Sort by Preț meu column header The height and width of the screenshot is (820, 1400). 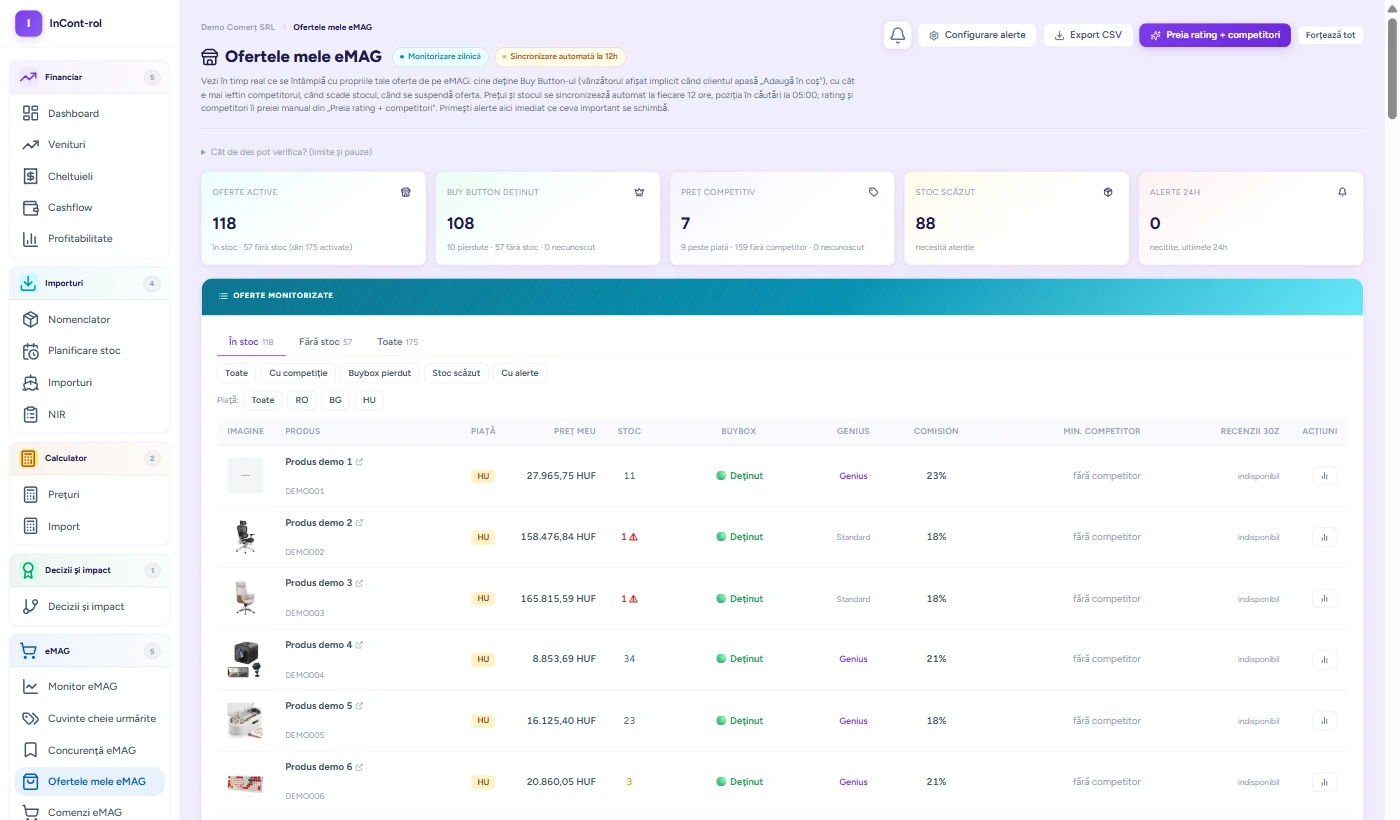575,431
